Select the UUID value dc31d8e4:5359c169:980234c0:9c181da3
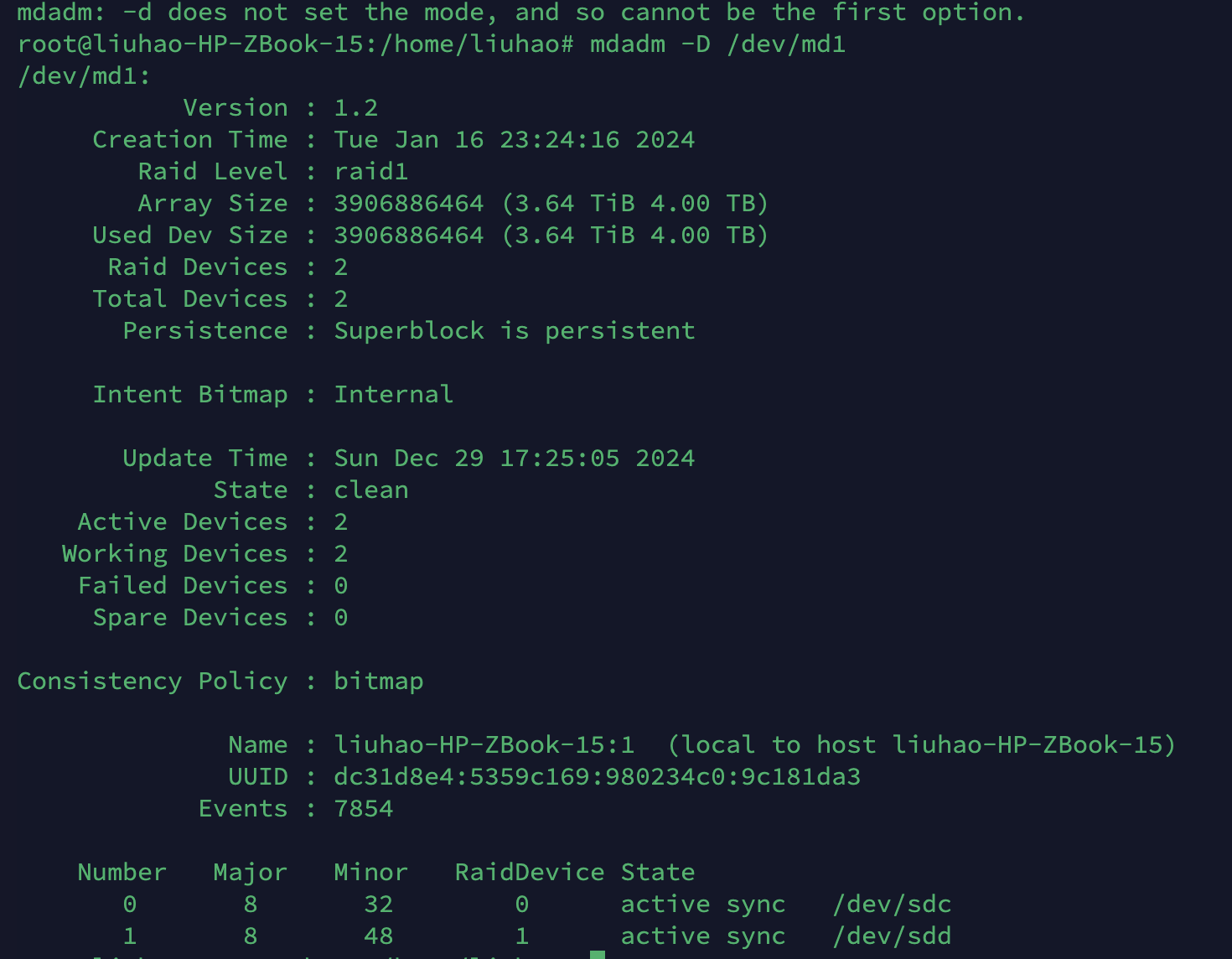 597,776
